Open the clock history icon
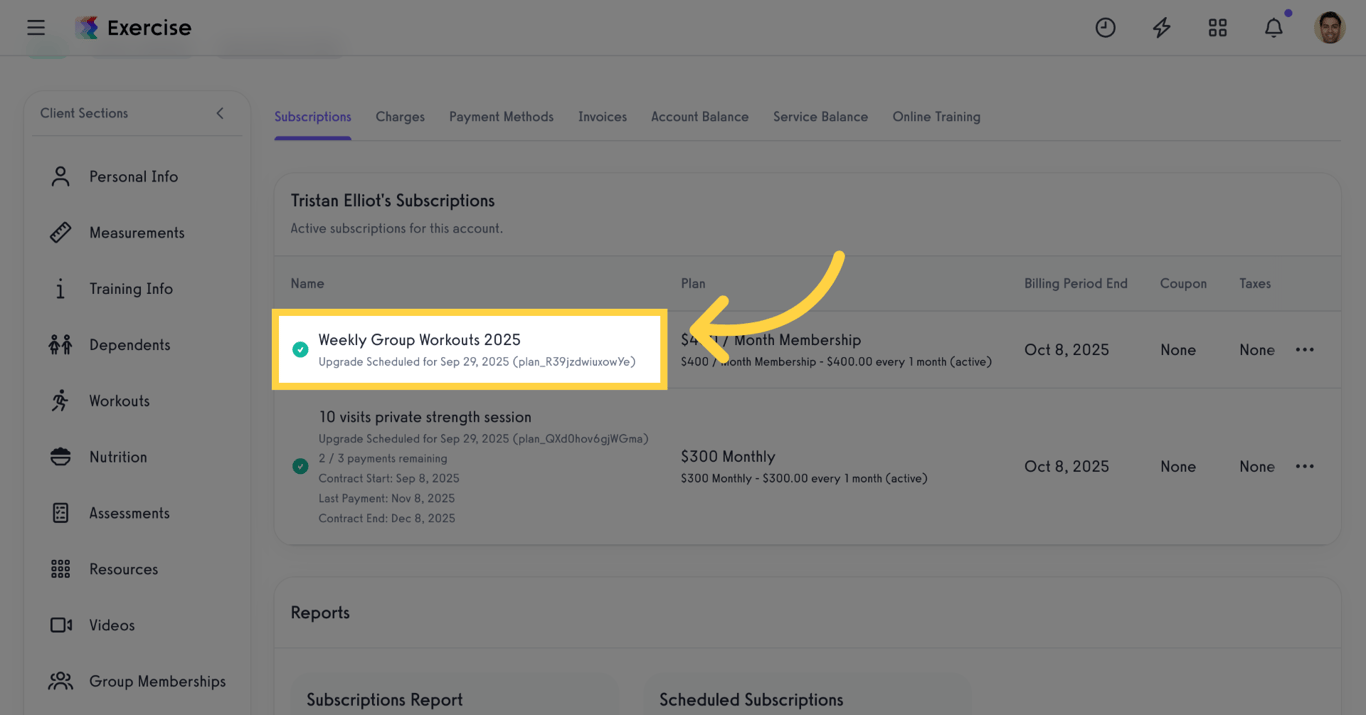 [x=1105, y=28]
